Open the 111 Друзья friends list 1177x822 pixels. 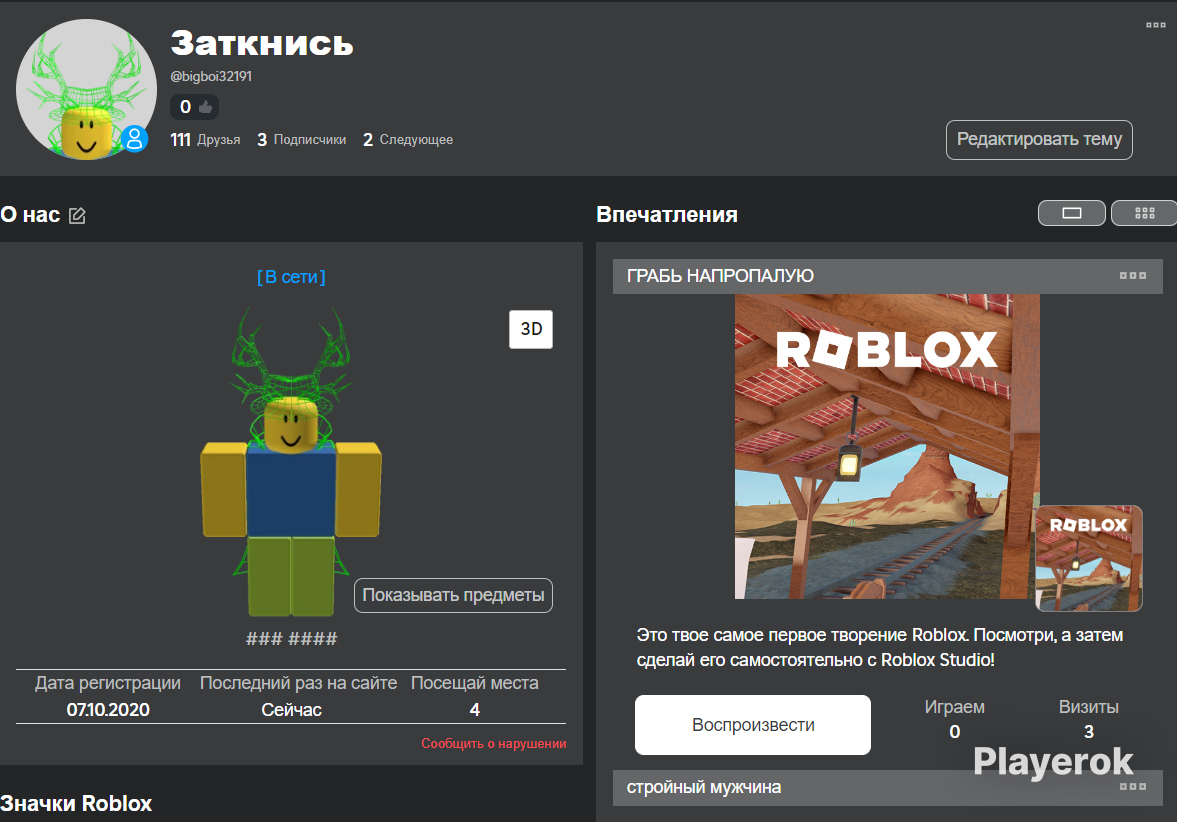(205, 140)
